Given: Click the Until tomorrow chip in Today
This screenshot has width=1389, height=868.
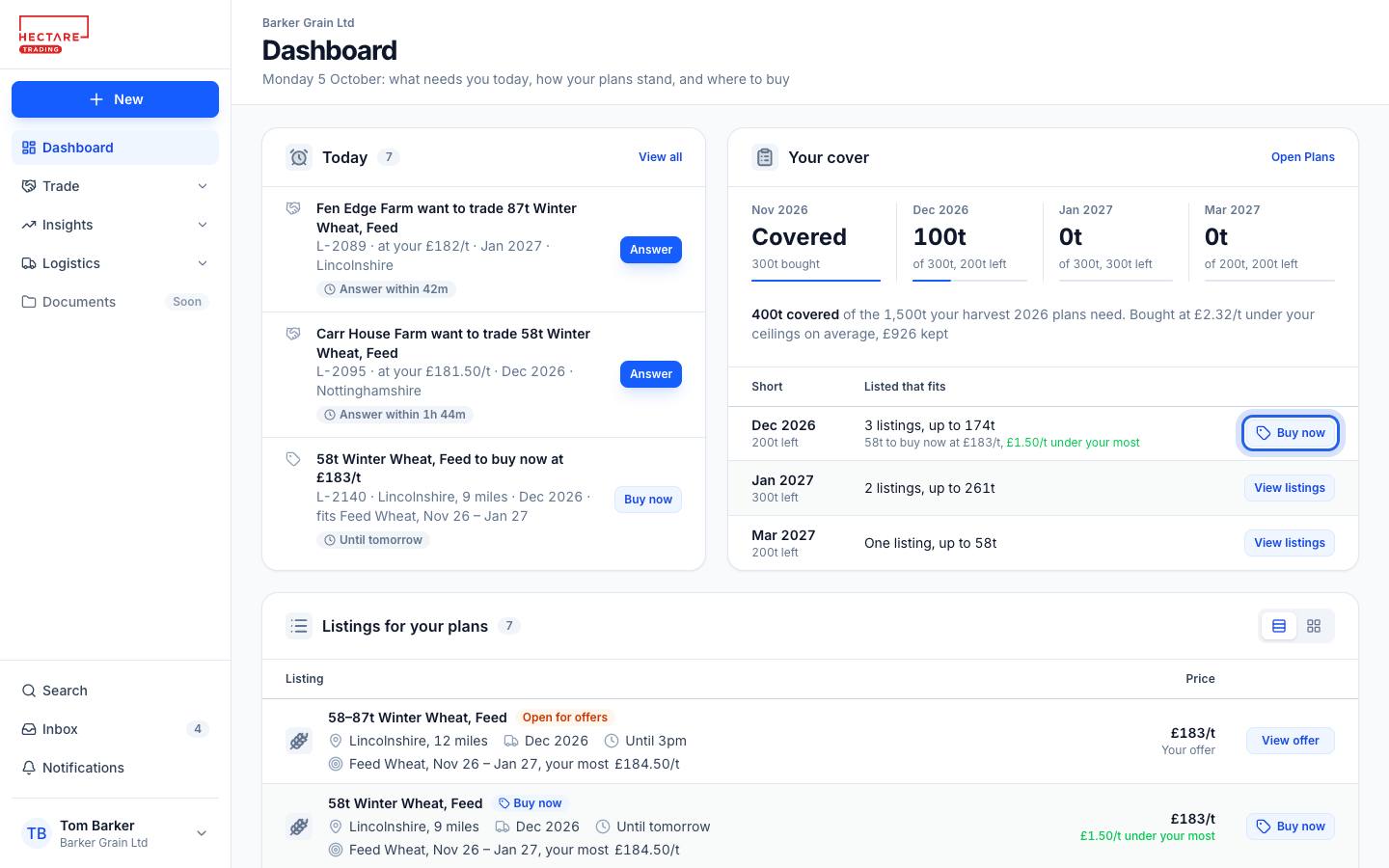Looking at the screenshot, I should (x=373, y=540).
